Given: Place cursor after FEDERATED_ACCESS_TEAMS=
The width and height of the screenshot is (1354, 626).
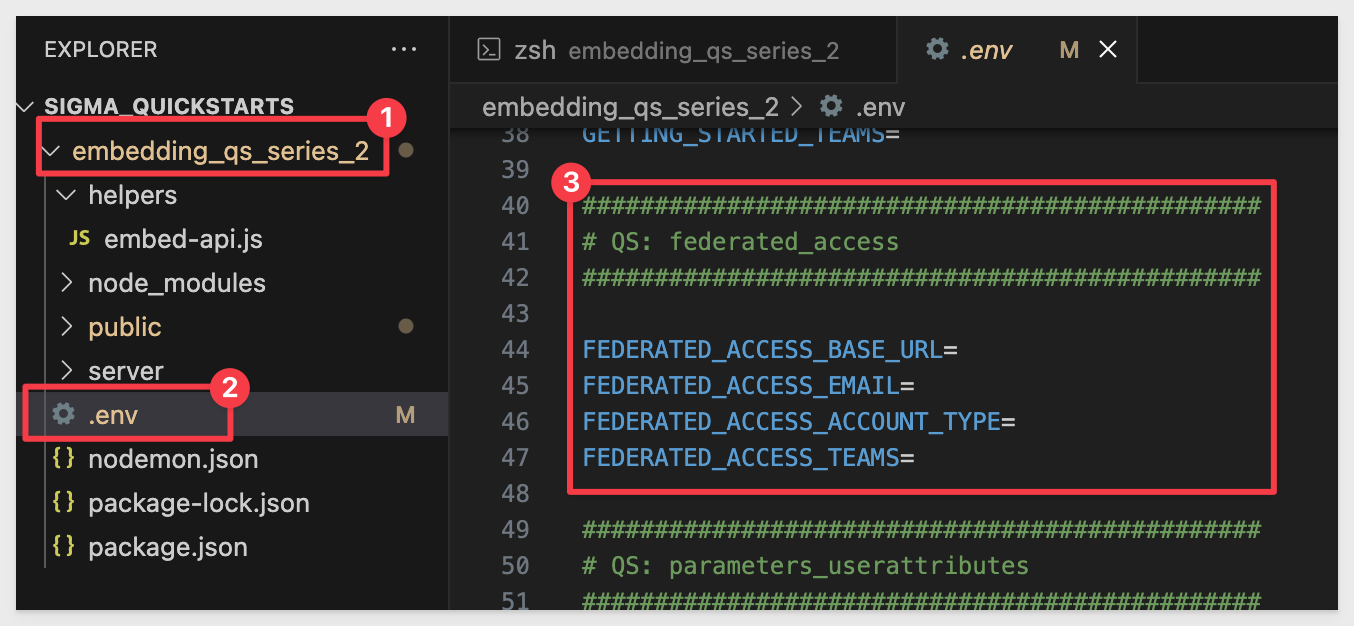Looking at the screenshot, I should (x=915, y=458).
